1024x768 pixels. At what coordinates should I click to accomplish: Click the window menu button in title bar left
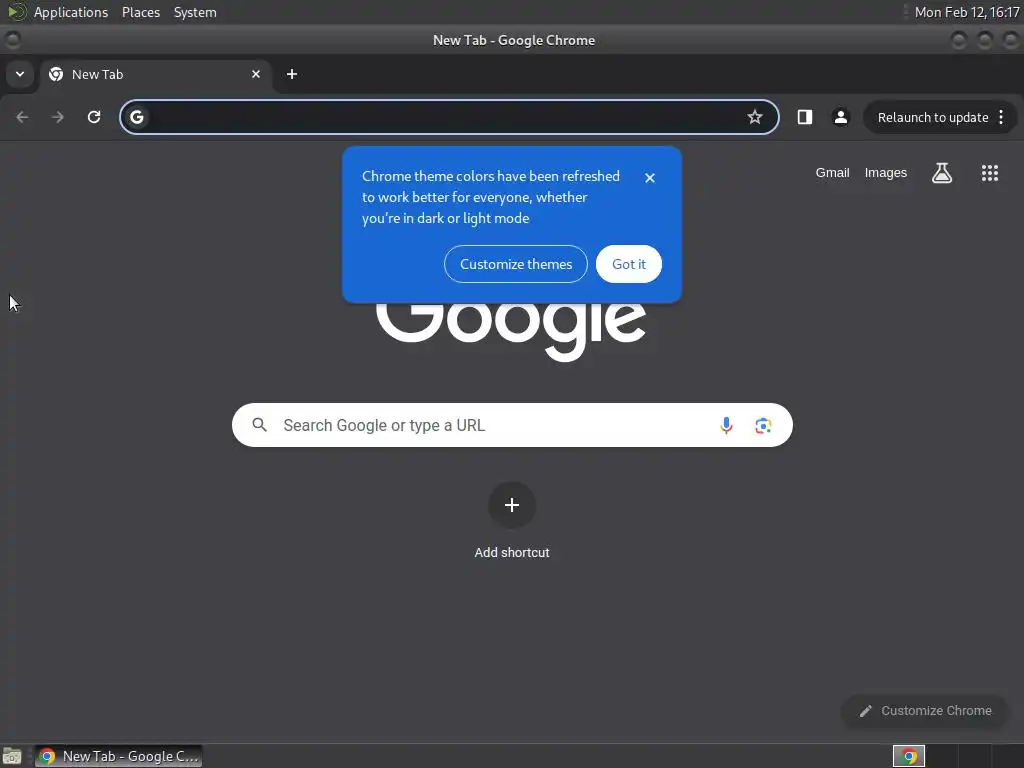[13, 40]
